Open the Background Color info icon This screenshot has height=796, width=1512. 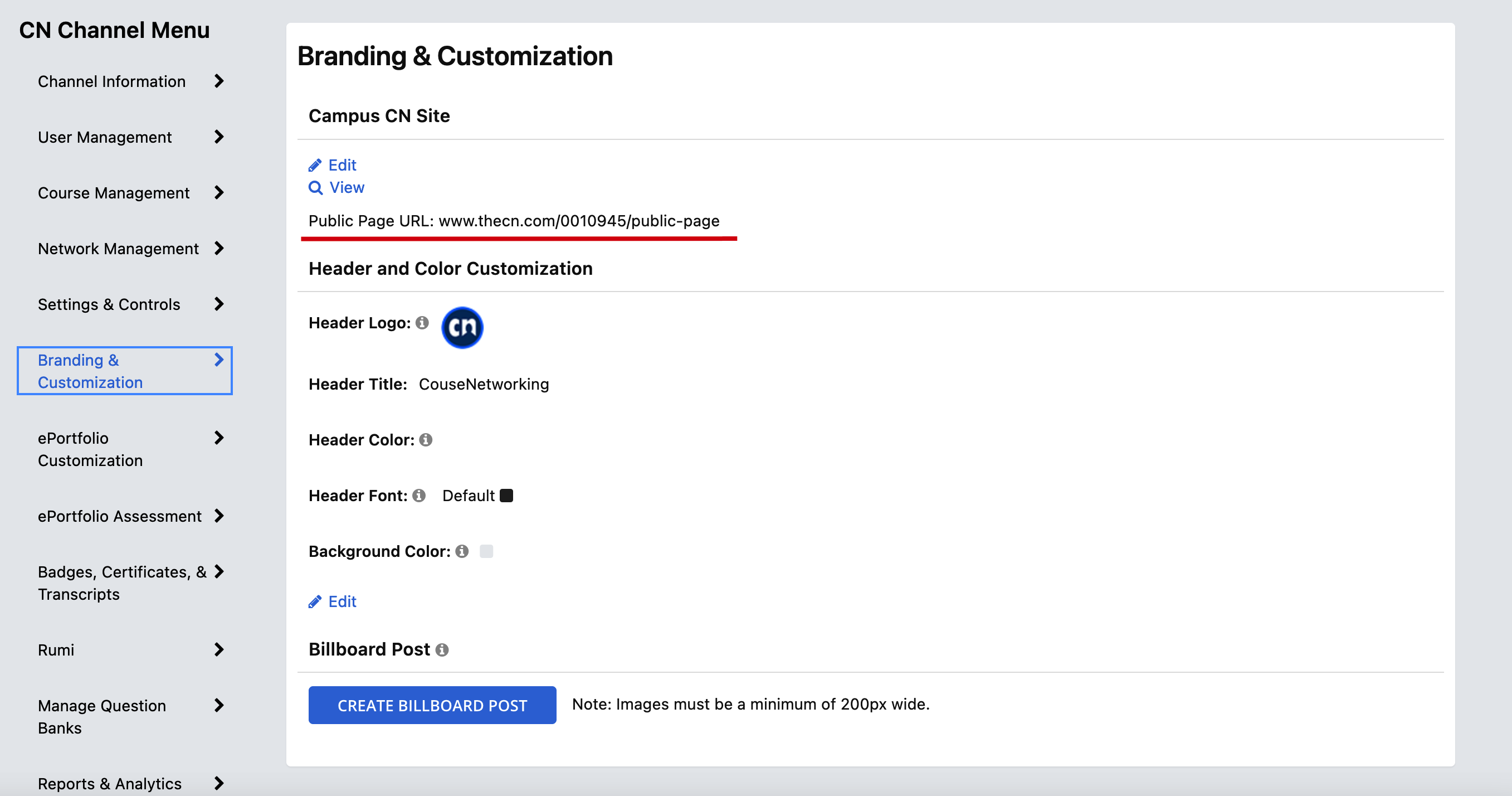coord(462,552)
